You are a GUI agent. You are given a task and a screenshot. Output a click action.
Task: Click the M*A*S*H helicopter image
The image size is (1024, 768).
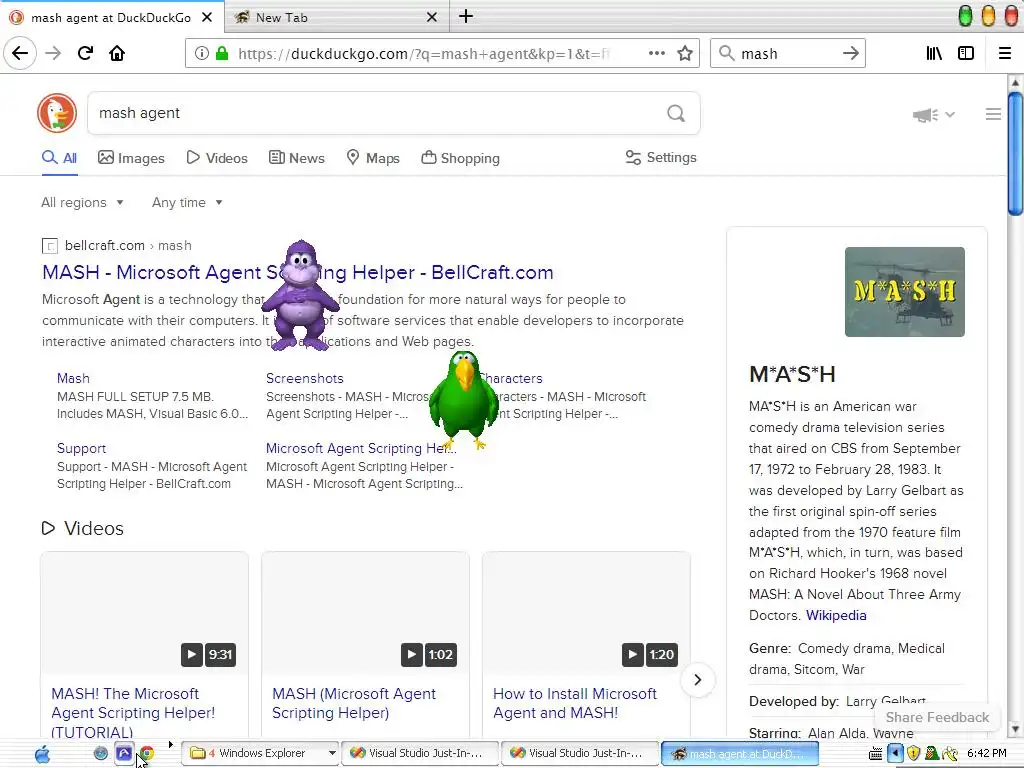(x=904, y=292)
